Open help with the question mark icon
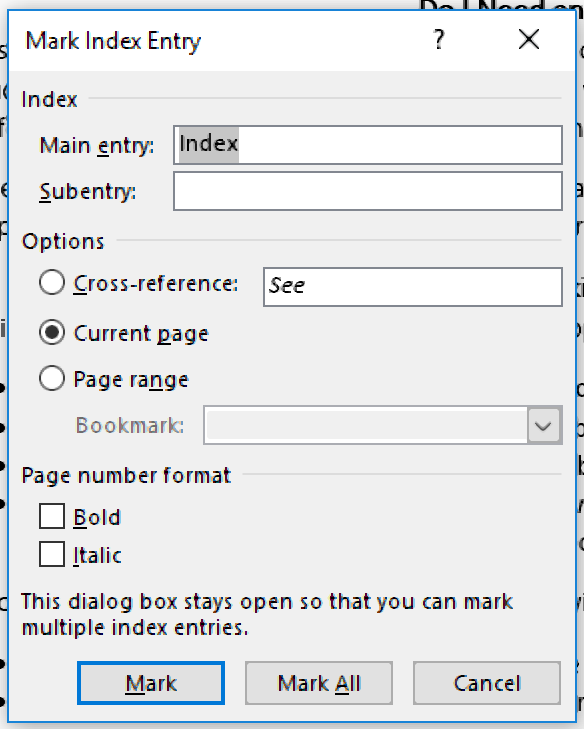 (438, 40)
